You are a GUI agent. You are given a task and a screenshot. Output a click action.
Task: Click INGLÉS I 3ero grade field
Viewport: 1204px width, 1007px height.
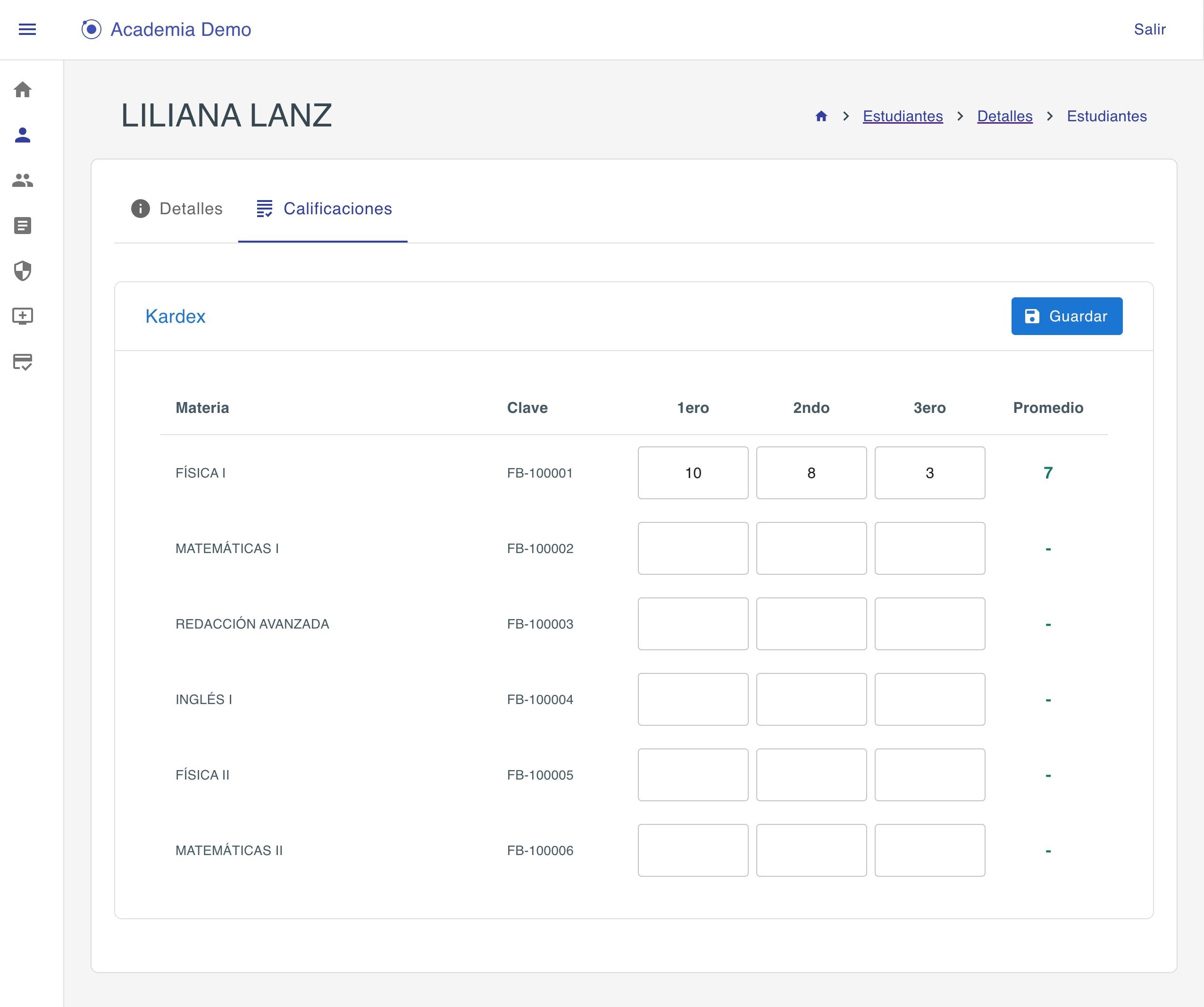pyautogui.click(x=929, y=699)
